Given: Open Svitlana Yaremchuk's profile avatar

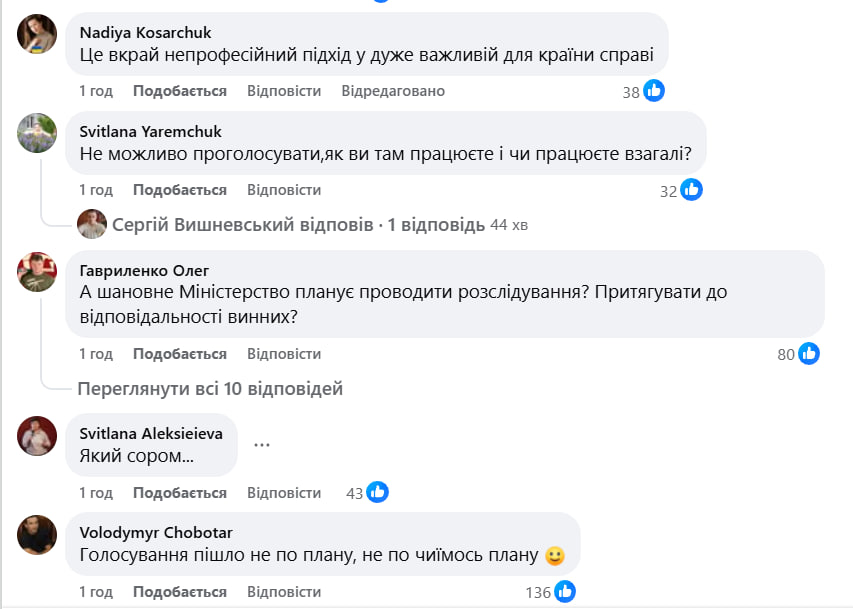Looking at the screenshot, I should (37, 133).
